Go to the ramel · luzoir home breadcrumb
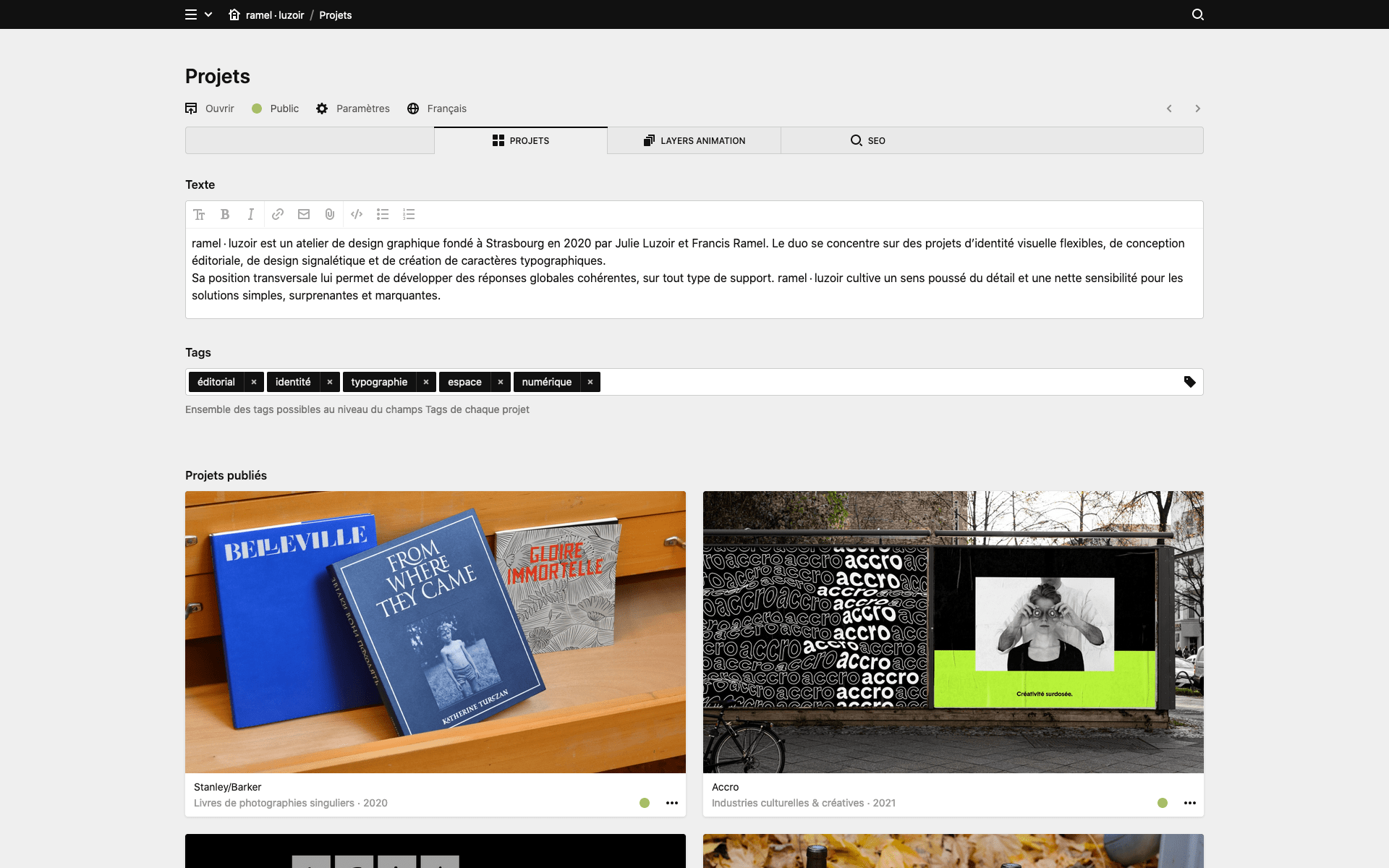The image size is (1389, 868). [x=266, y=14]
